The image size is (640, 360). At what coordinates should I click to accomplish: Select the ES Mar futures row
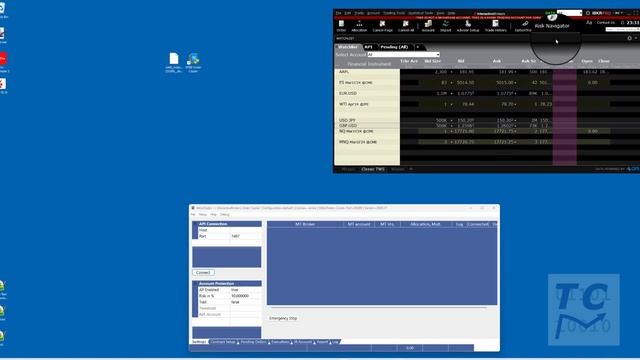367,82
